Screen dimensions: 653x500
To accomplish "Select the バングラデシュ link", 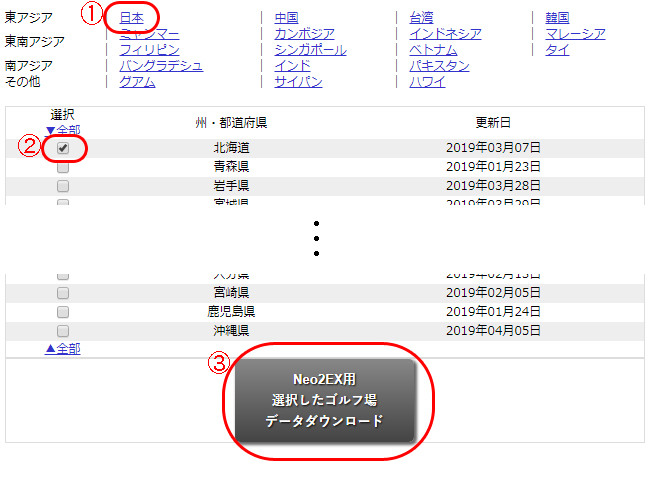I will tap(160, 66).
